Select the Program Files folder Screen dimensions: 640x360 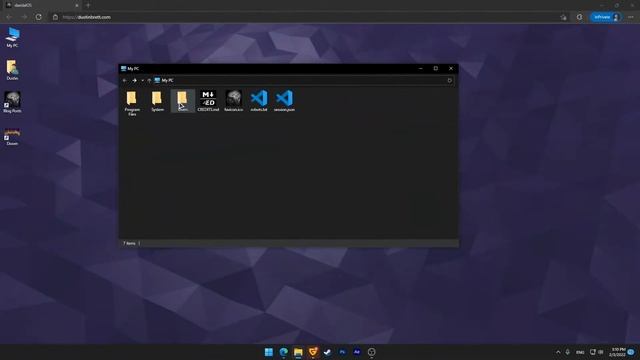click(x=132, y=103)
